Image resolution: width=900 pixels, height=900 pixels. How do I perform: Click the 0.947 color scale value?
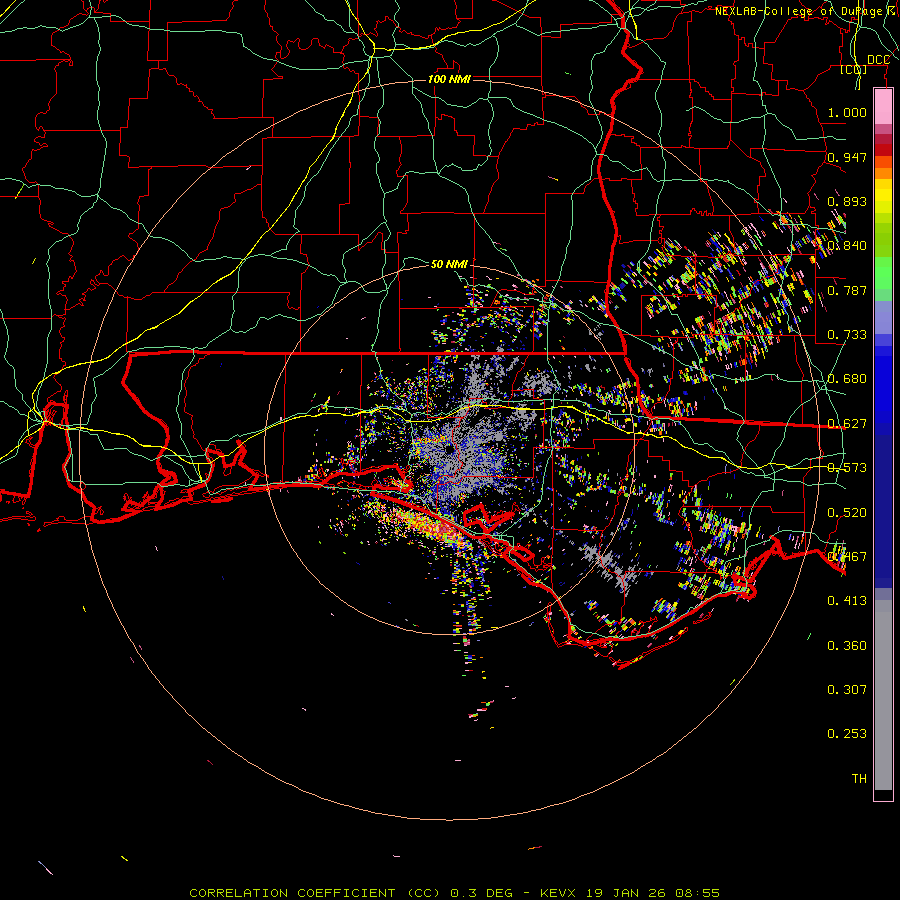(847, 157)
